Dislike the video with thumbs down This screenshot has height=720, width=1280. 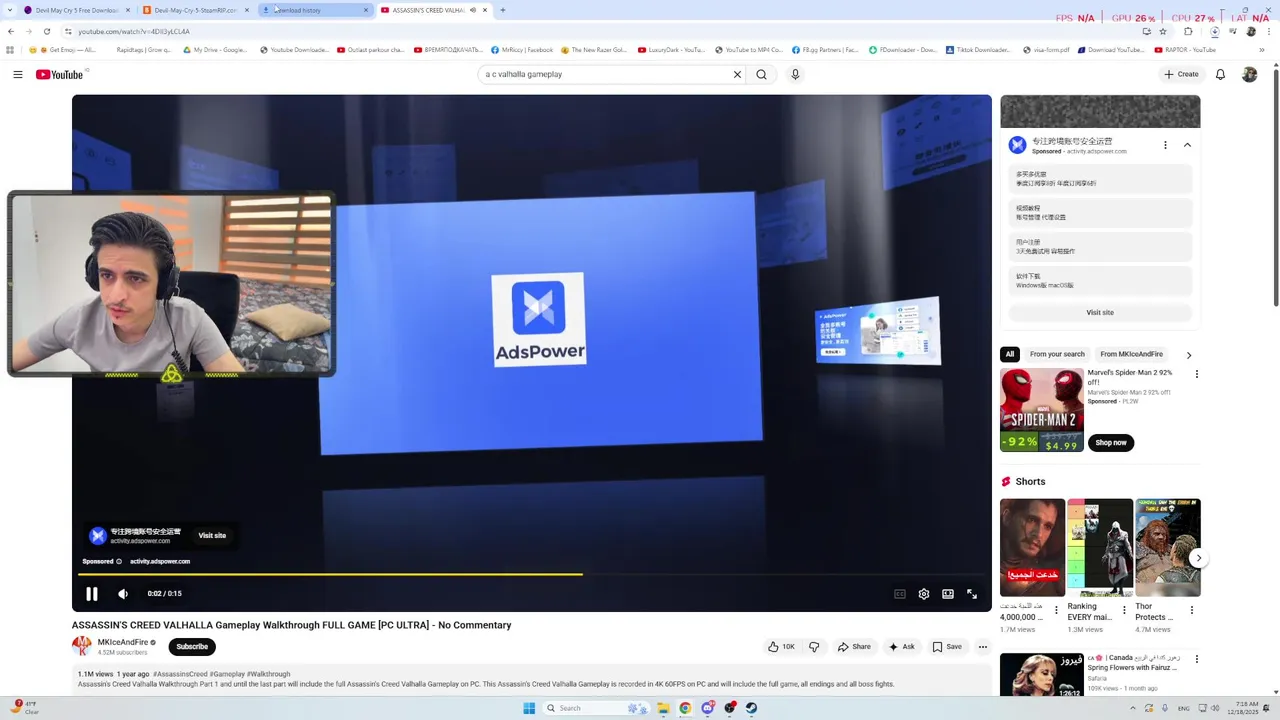coord(814,647)
